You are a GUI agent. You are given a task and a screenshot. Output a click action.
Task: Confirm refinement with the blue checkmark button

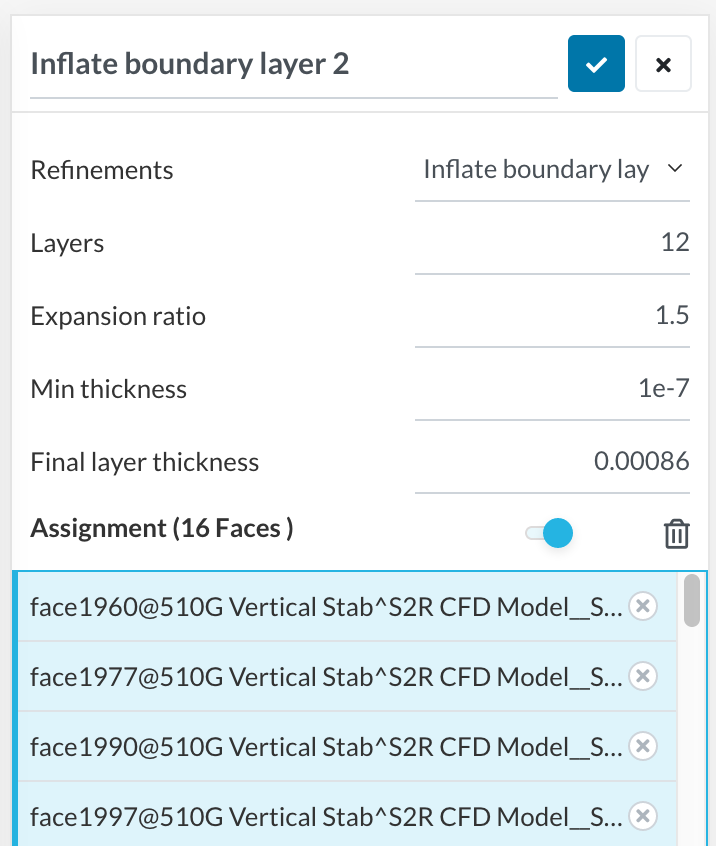(x=596, y=64)
